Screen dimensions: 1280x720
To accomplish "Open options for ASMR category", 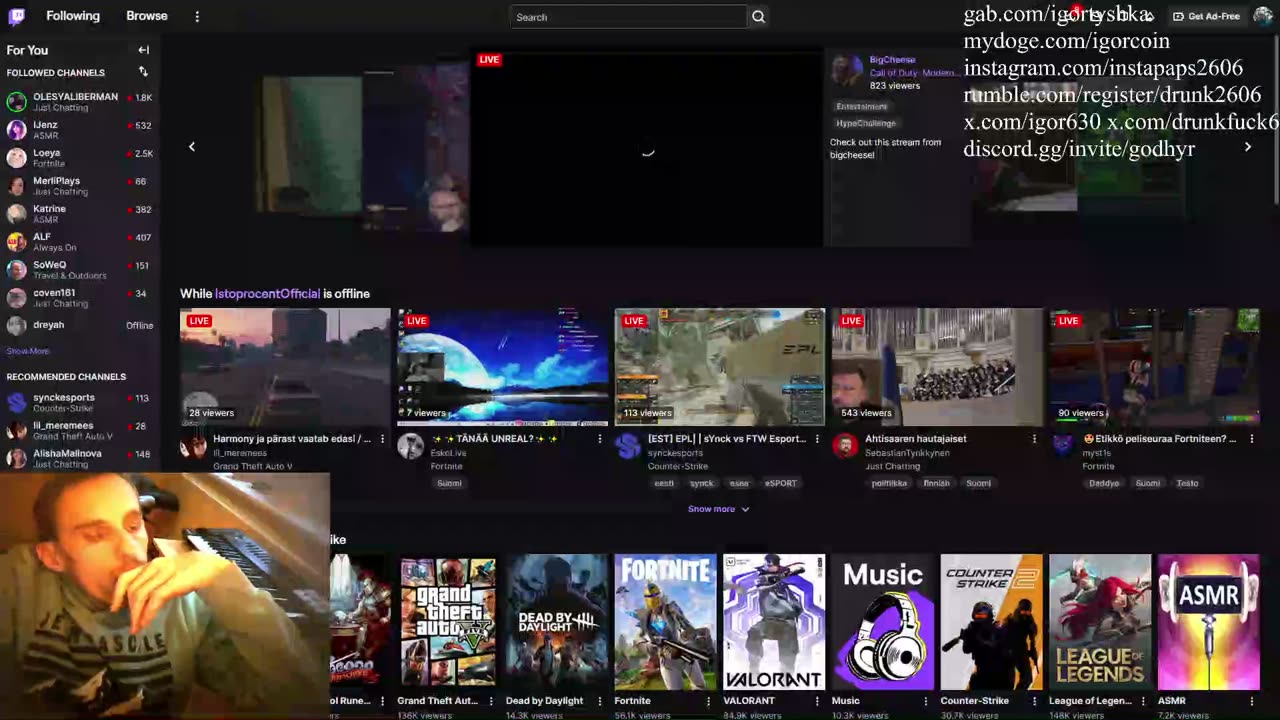I will pyautogui.click(x=1253, y=701).
